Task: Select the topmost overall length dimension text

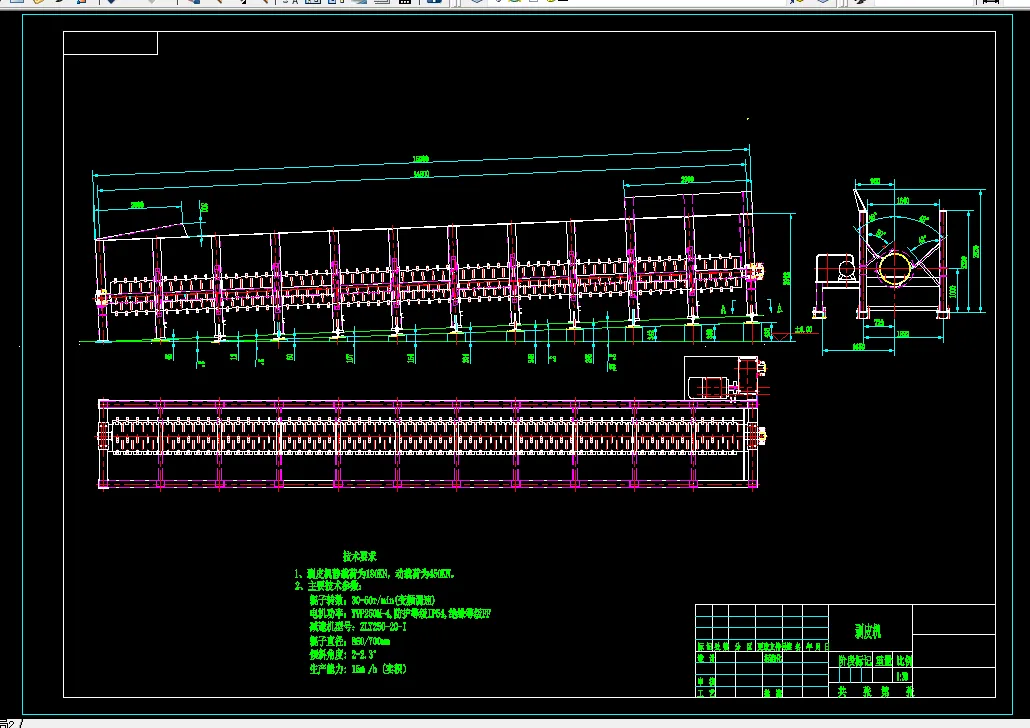Action: pos(420,160)
